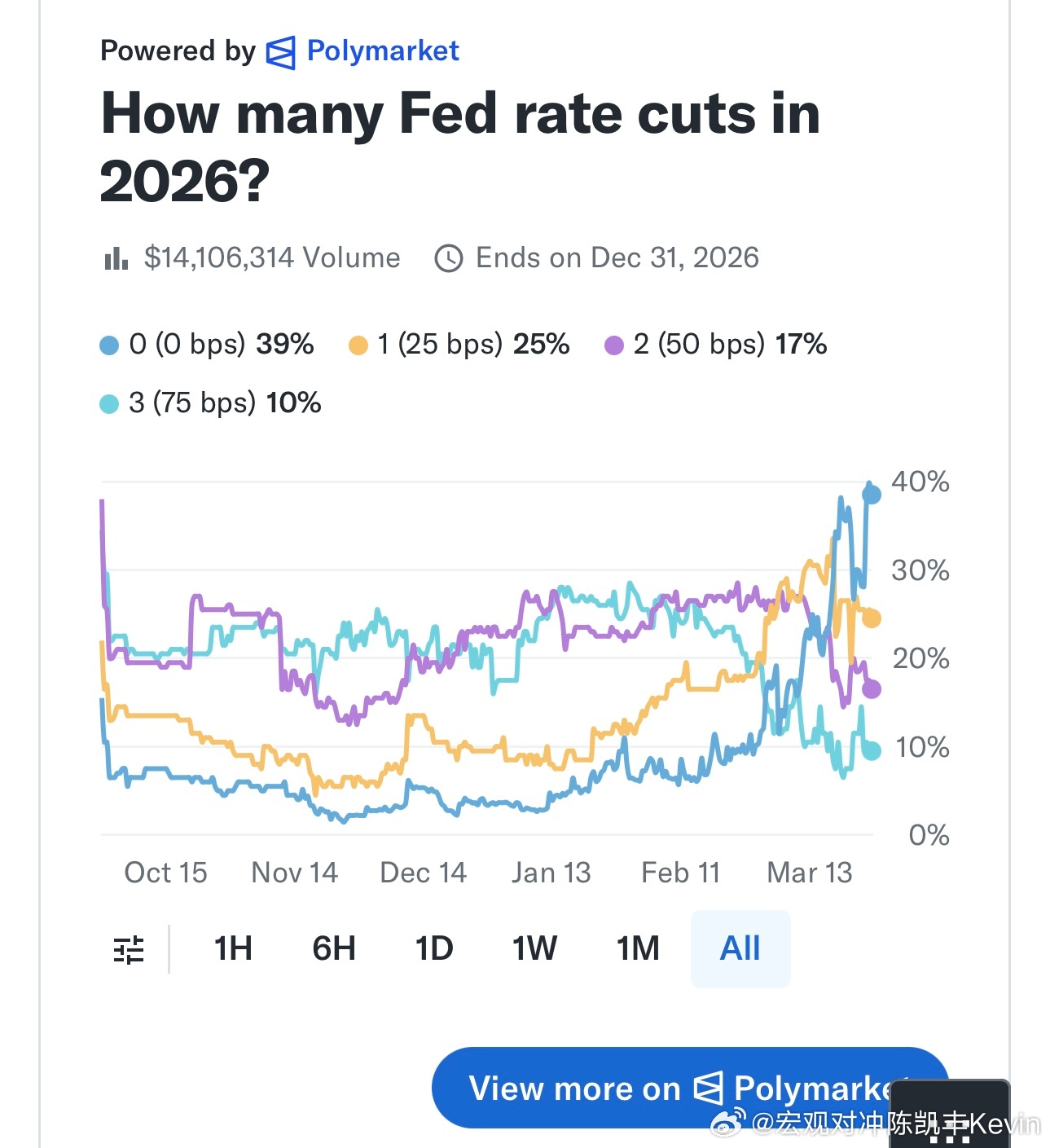This screenshot has height=1148, width=1050.
Task: Click the volume bar chart icon
Action: point(116,259)
